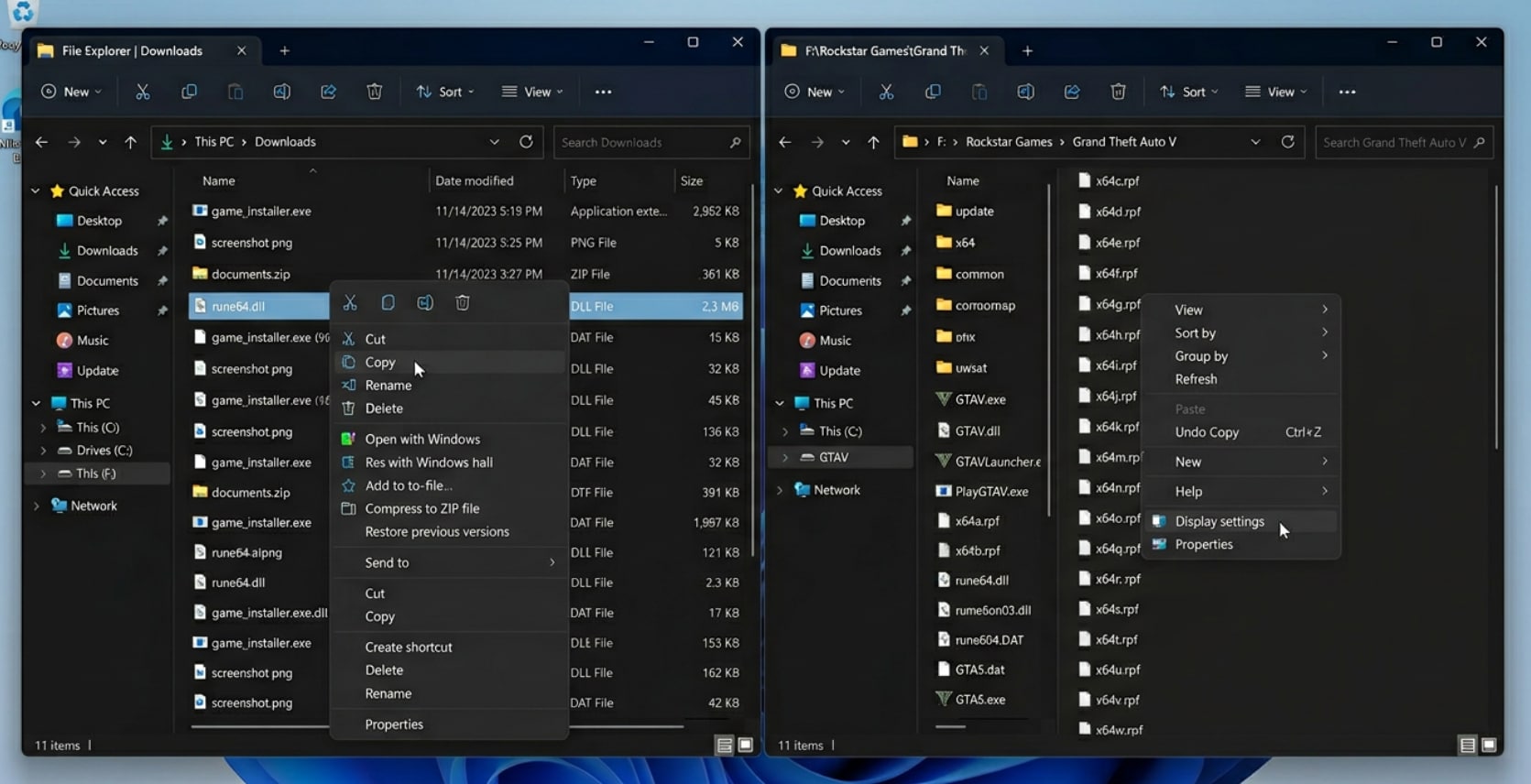Switch to thumbnails view in Downloads status bar
The image size is (1531, 784).
pyautogui.click(x=746, y=746)
